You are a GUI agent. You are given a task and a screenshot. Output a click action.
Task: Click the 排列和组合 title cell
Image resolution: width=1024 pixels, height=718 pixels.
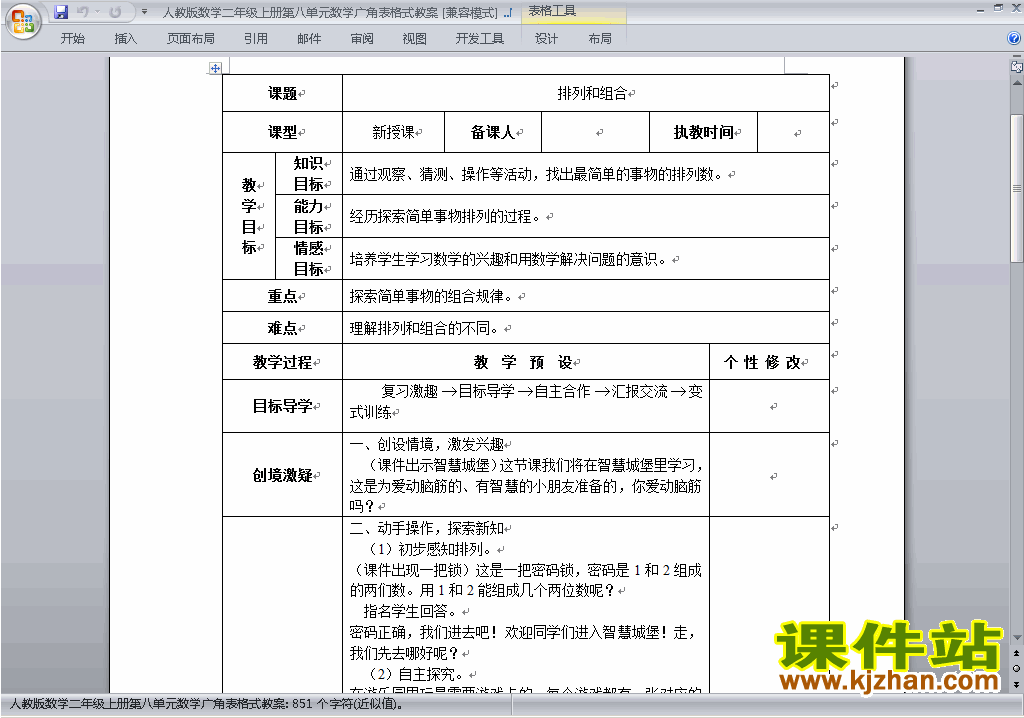click(x=586, y=93)
